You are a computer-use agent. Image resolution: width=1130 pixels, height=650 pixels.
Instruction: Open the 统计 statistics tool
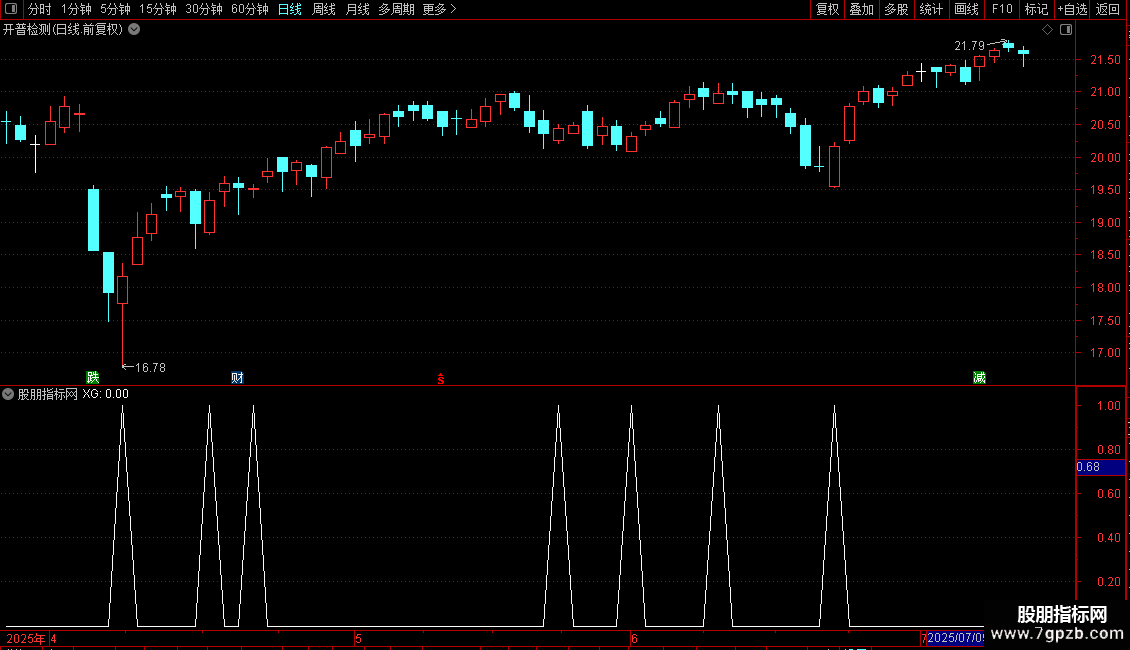pyautogui.click(x=930, y=9)
